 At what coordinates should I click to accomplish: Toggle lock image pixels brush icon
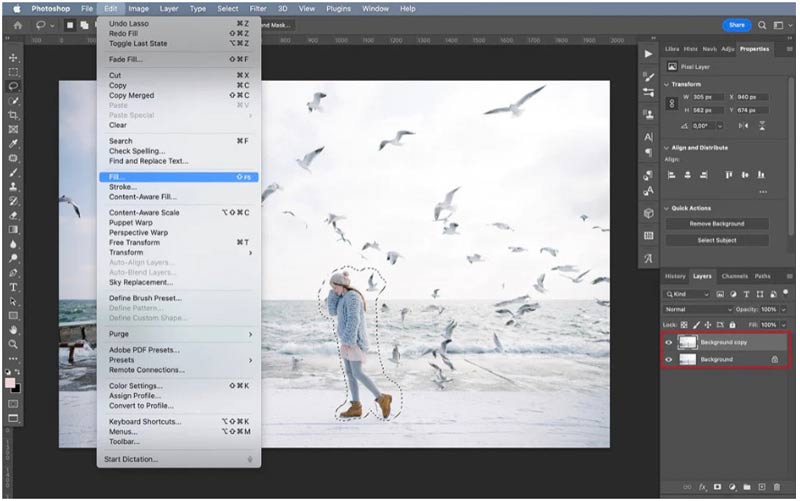pos(696,325)
